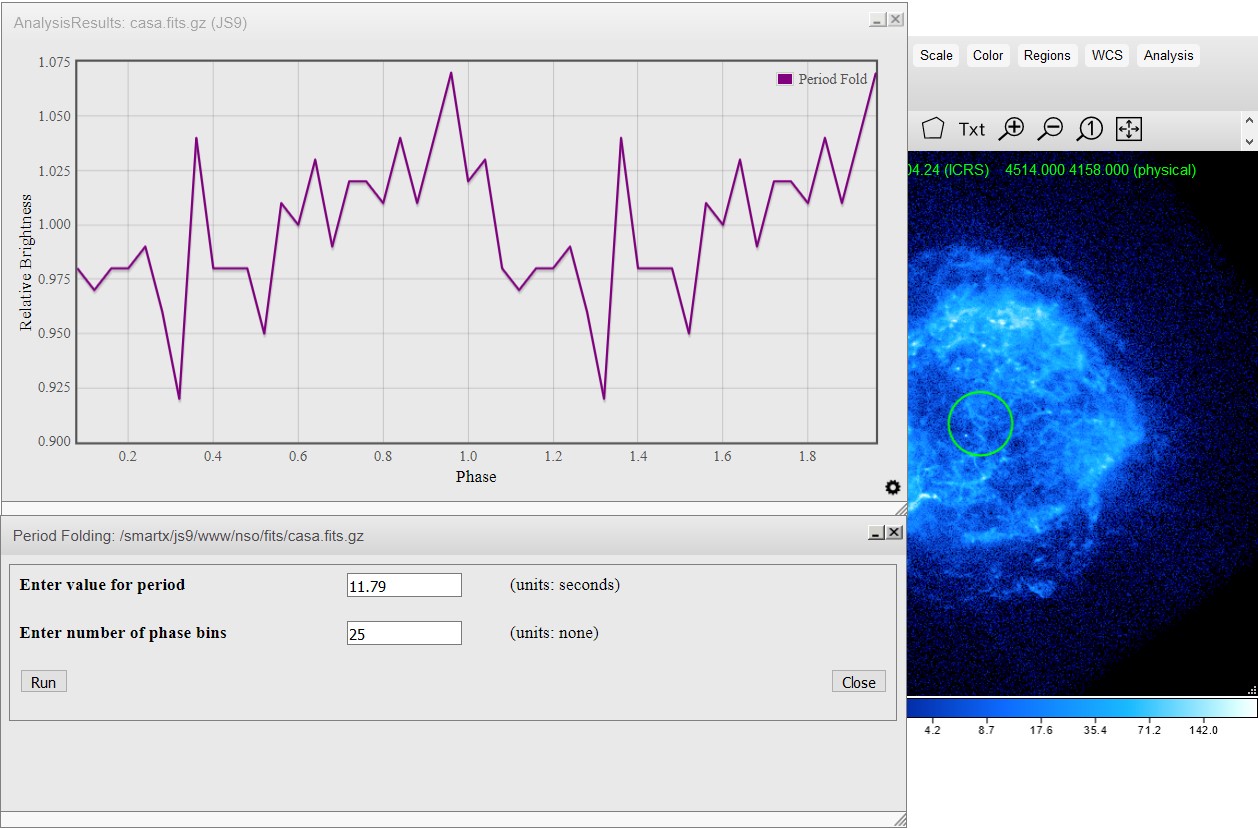Click the zoom out magnifier icon
The image size is (1258, 829).
pyautogui.click(x=1050, y=128)
